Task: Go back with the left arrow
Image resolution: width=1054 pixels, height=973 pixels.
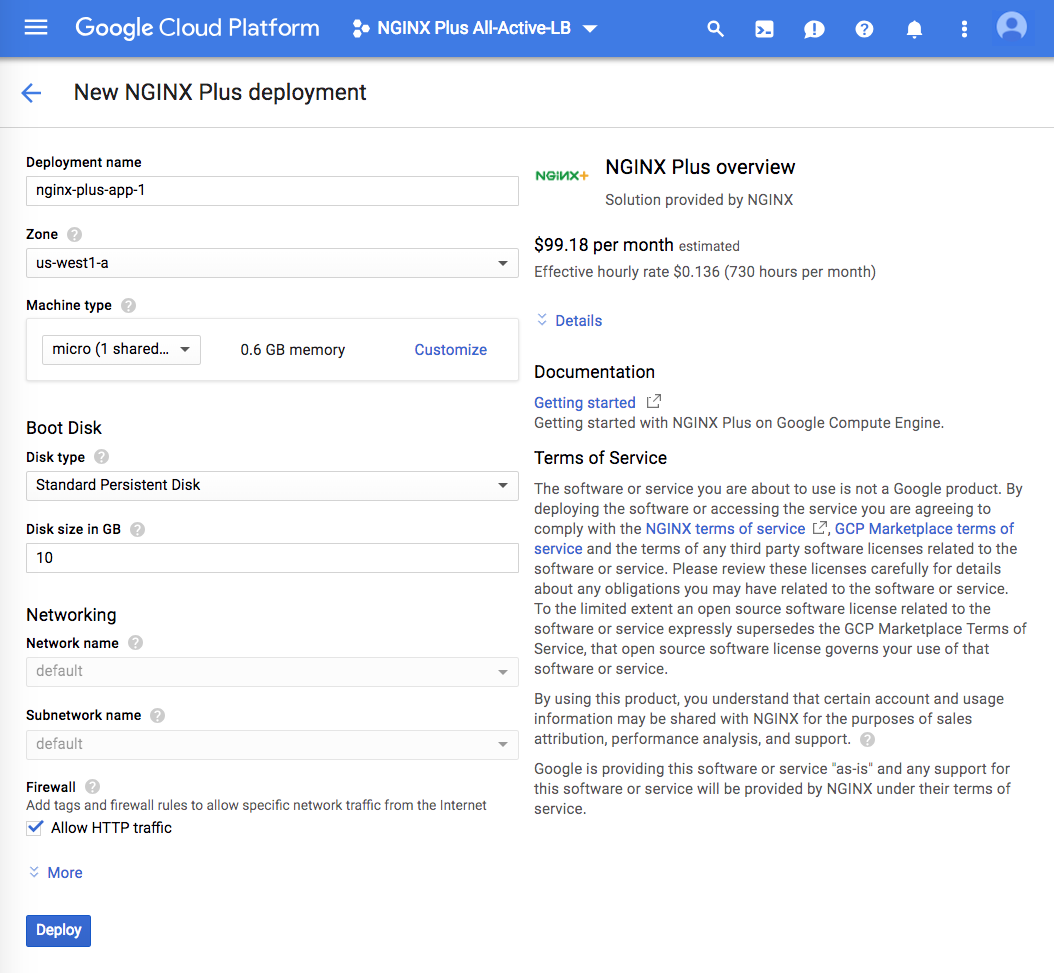Action: coord(32,93)
